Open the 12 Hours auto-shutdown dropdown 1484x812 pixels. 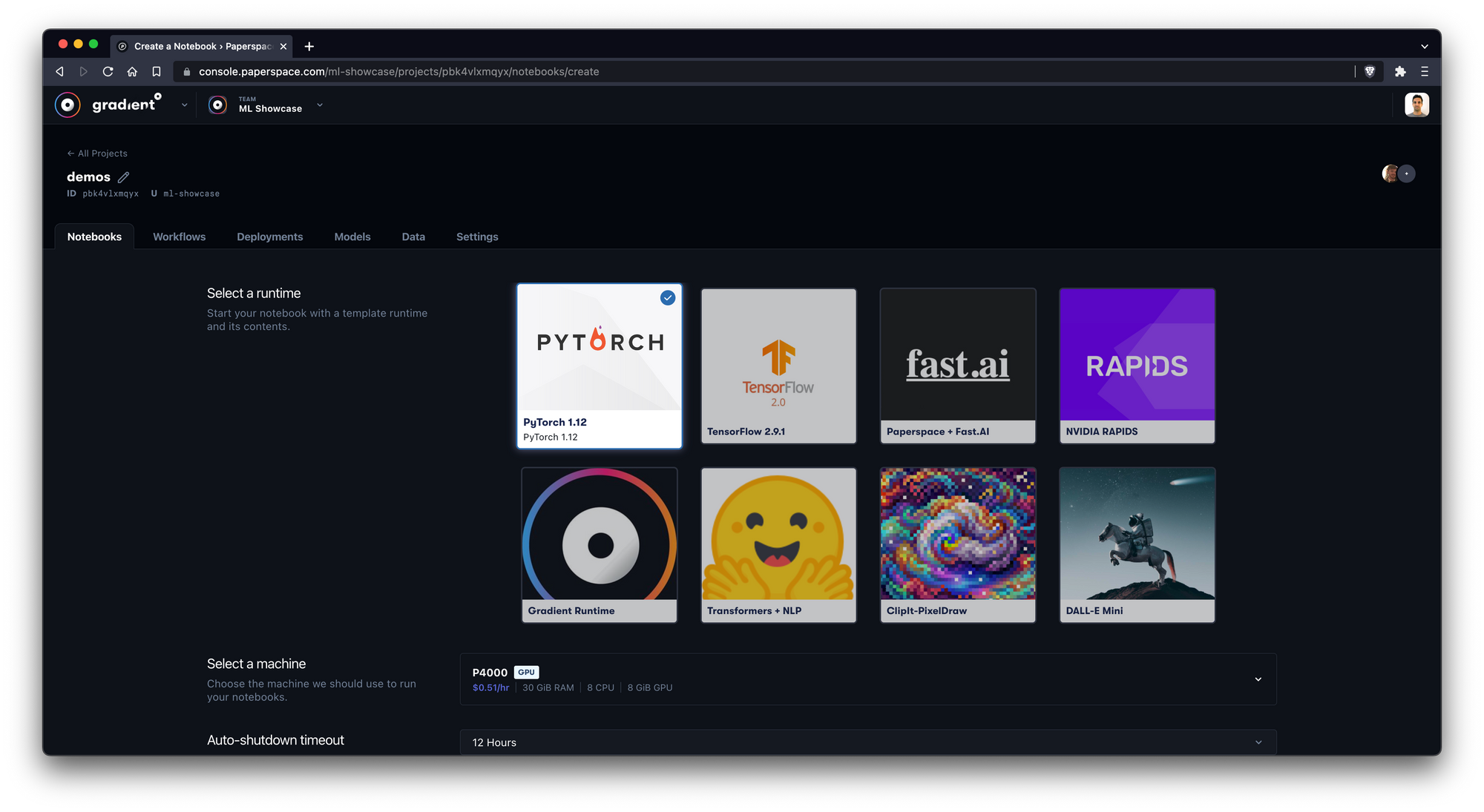point(1258,742)
